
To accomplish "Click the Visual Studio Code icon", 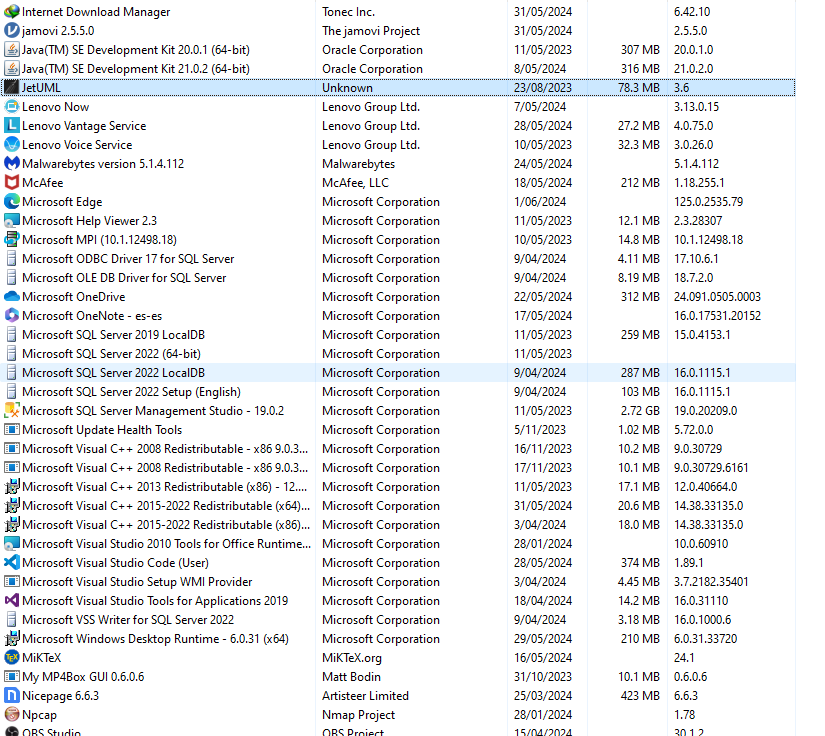I will click(x=12, y=562).
